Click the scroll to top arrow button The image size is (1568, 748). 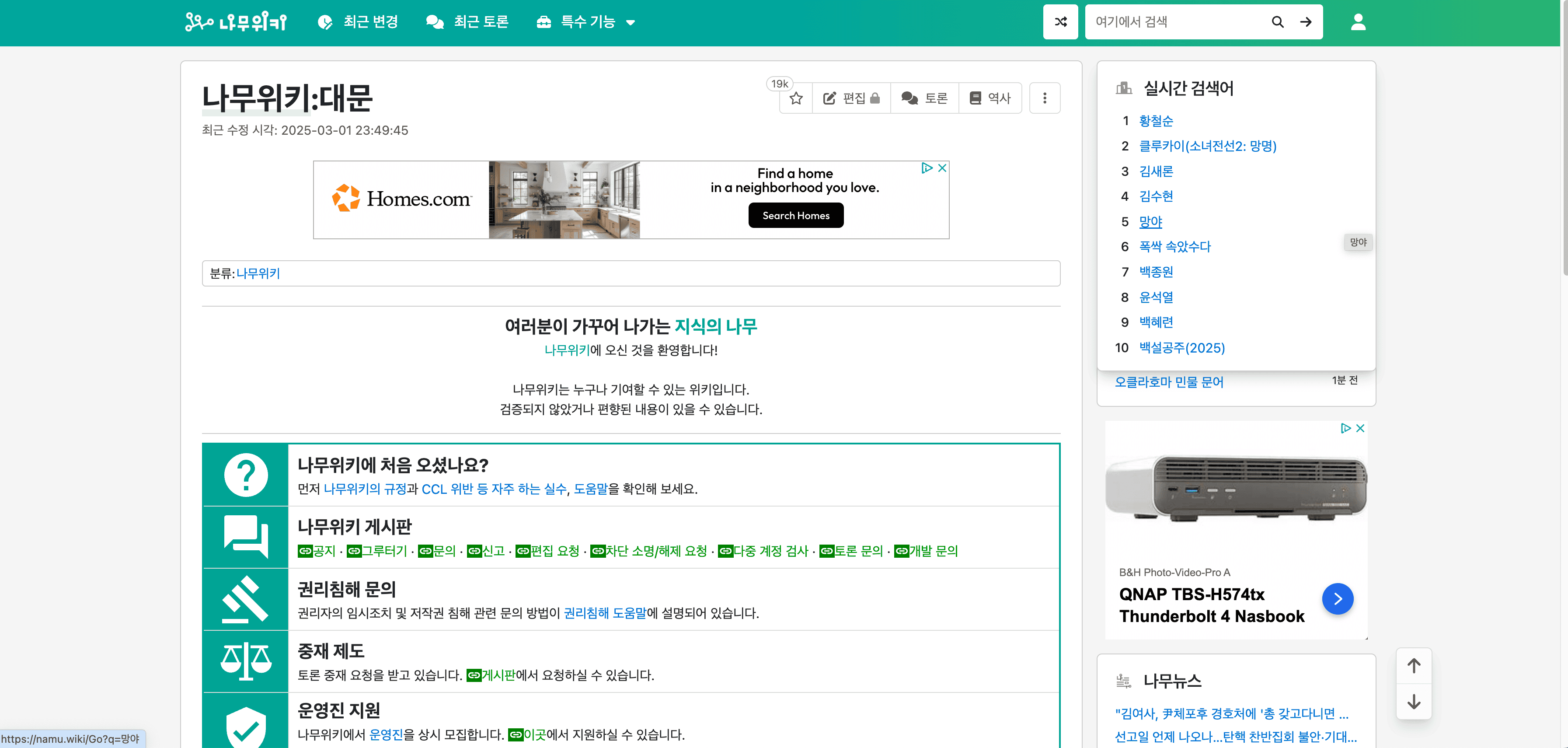point(1413,666)
